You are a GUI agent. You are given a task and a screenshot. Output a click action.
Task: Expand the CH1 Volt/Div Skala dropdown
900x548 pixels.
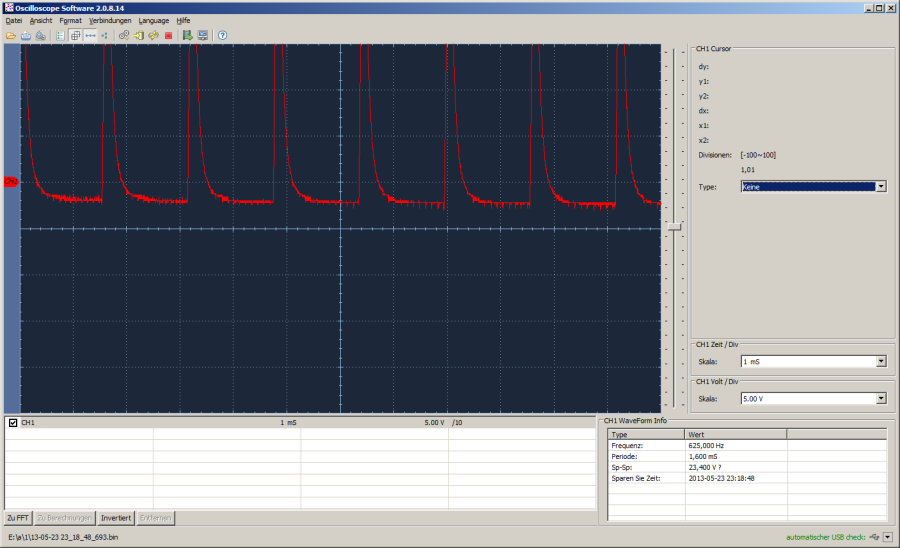[880, 398]
